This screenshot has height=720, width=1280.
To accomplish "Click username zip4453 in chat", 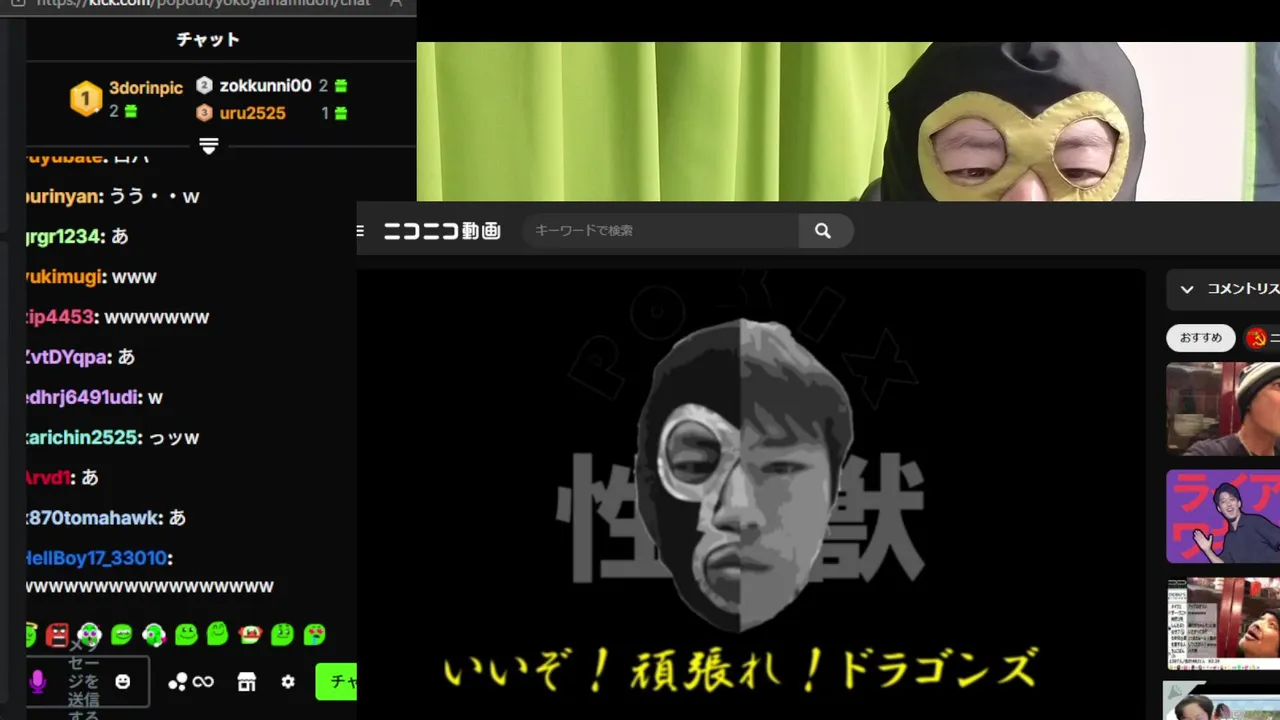I will click(61, 317).
